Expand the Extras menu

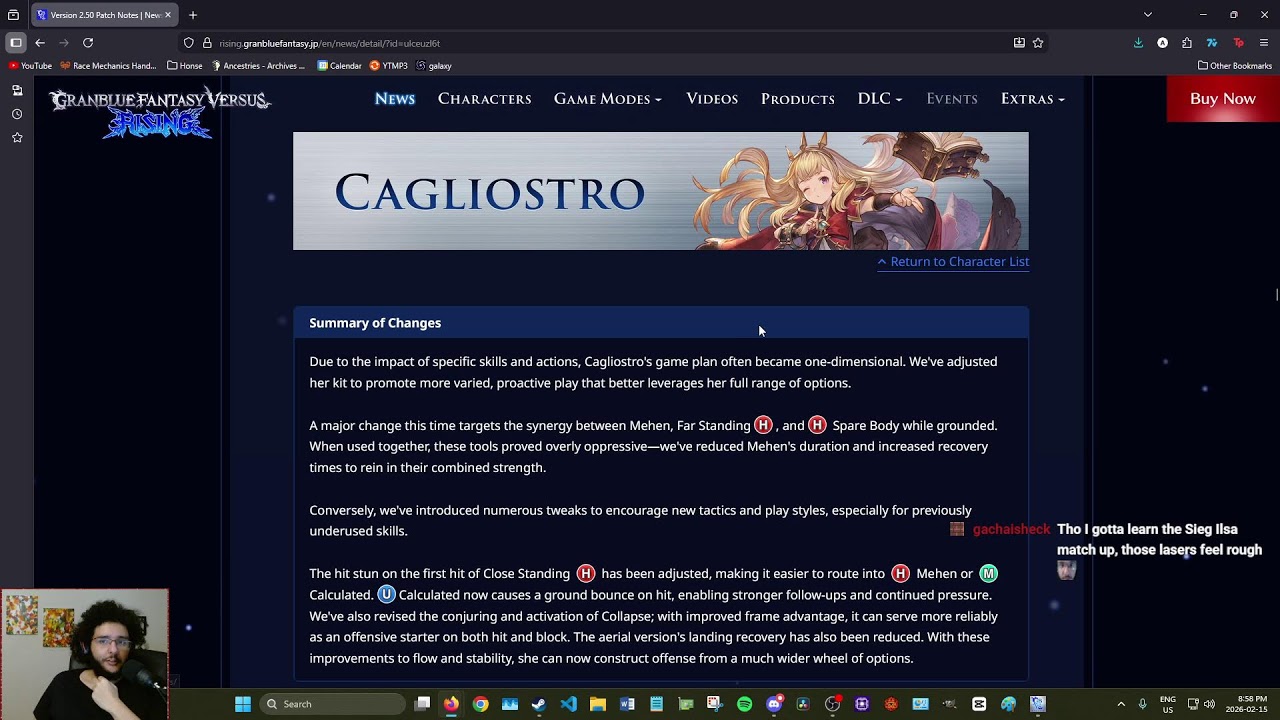click(x=1032, y=99)
